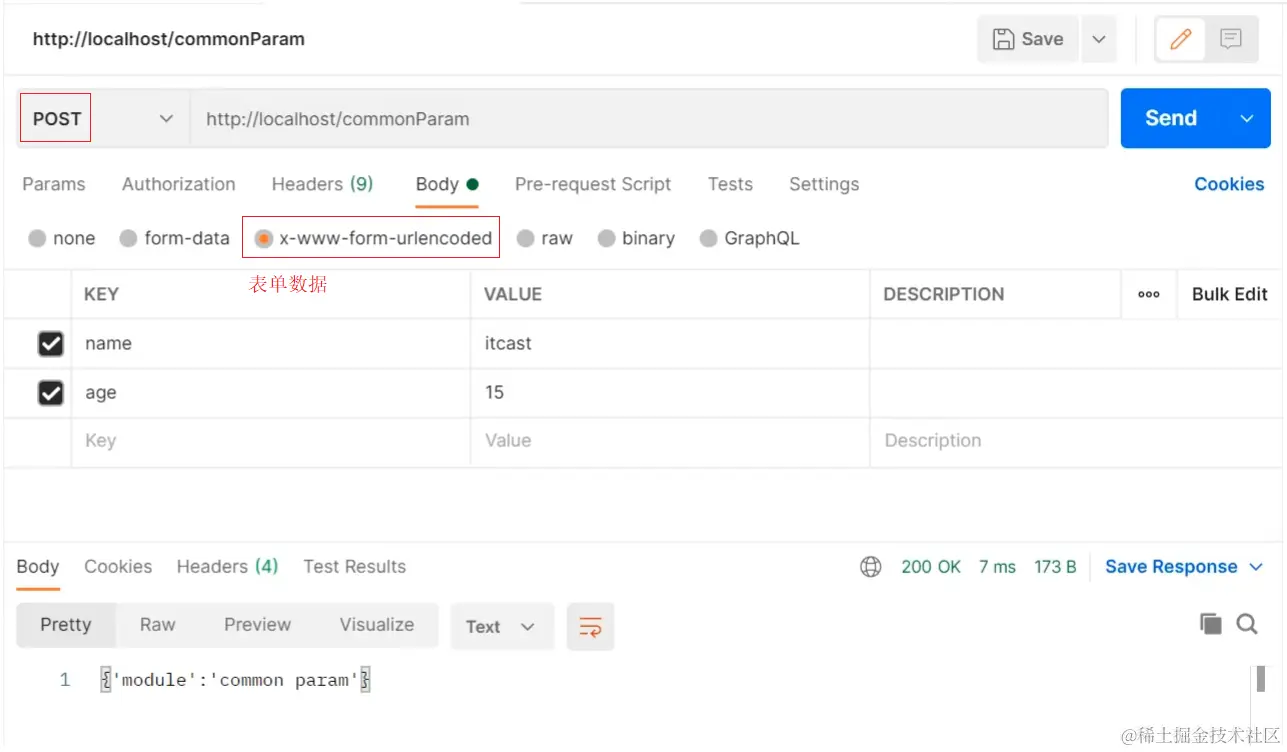
Task: Open the Authorization tab
Action: coord(179,184)
